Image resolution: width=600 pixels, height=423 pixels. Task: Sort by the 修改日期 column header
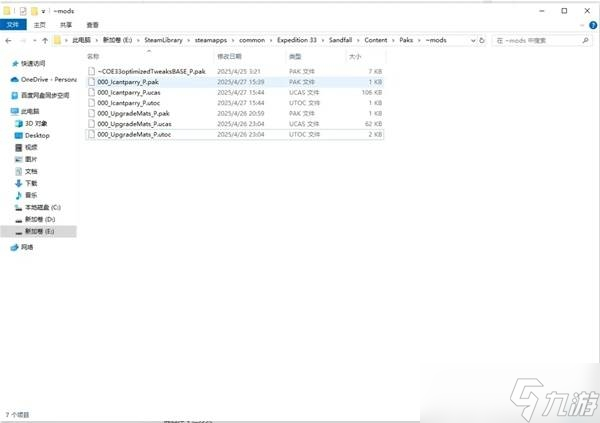tap(250, 57)
